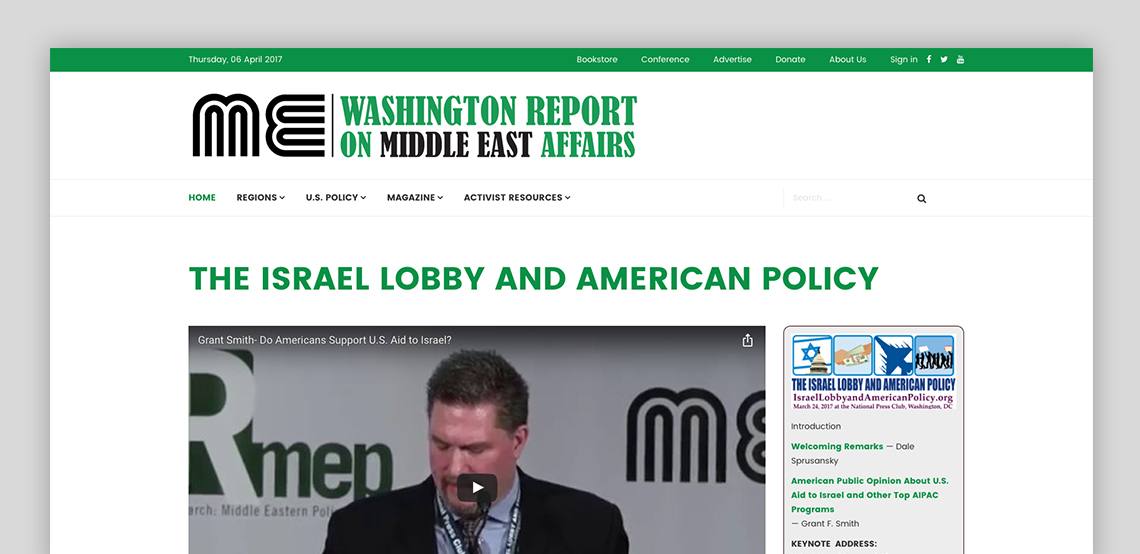The image size is (1140, 554).
Task: Click the Washington Report ME logo
Action: point(414,126)
